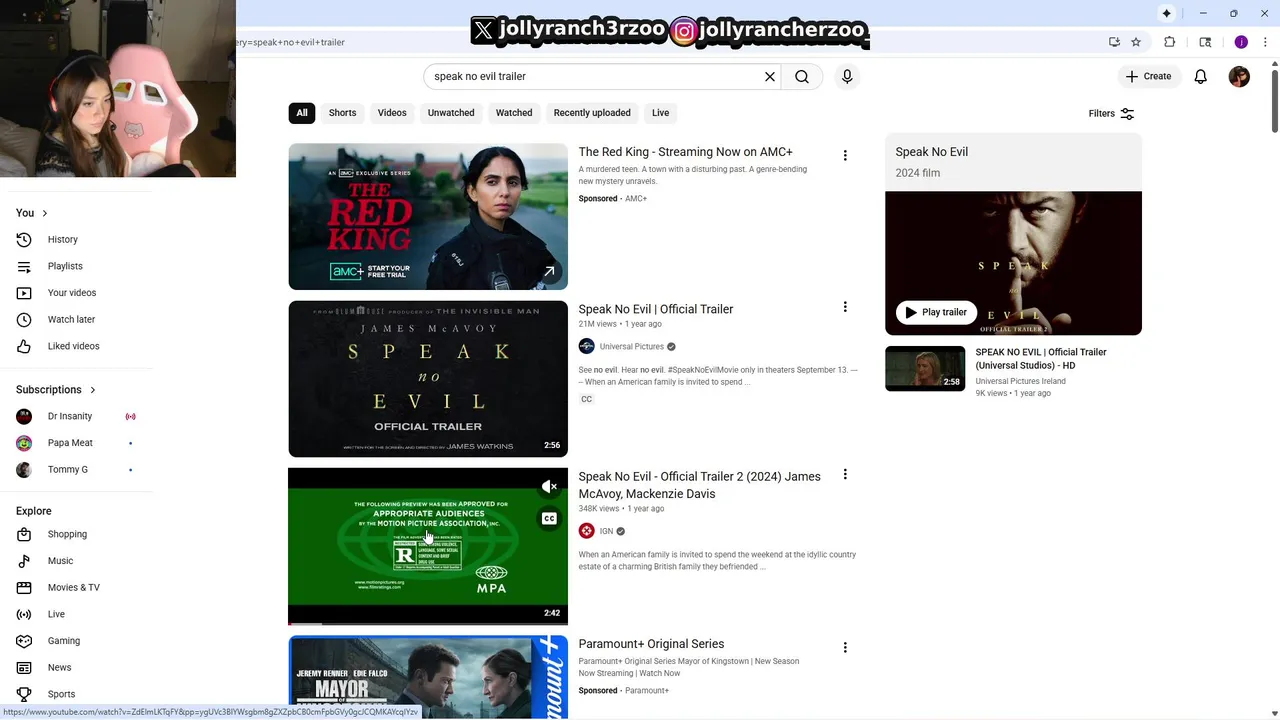Open more options for Paramount+ Original Series ad
Viewport: 1280px width, 720px height.
point(845,647)
